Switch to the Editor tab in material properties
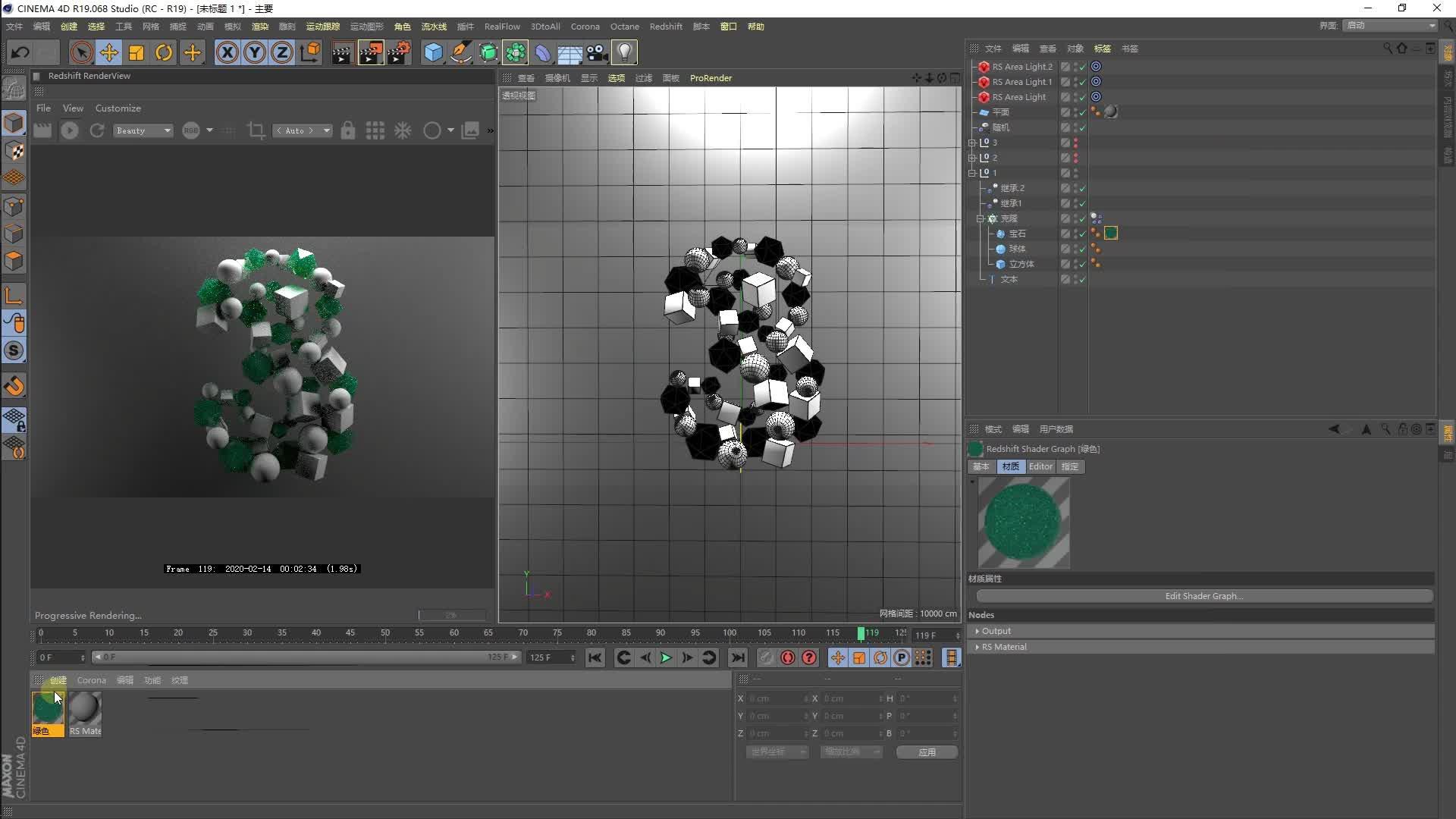Image resolution: width=1456 pixels, height=819 pixels. pyautogui.click(x=1040, y=466)
